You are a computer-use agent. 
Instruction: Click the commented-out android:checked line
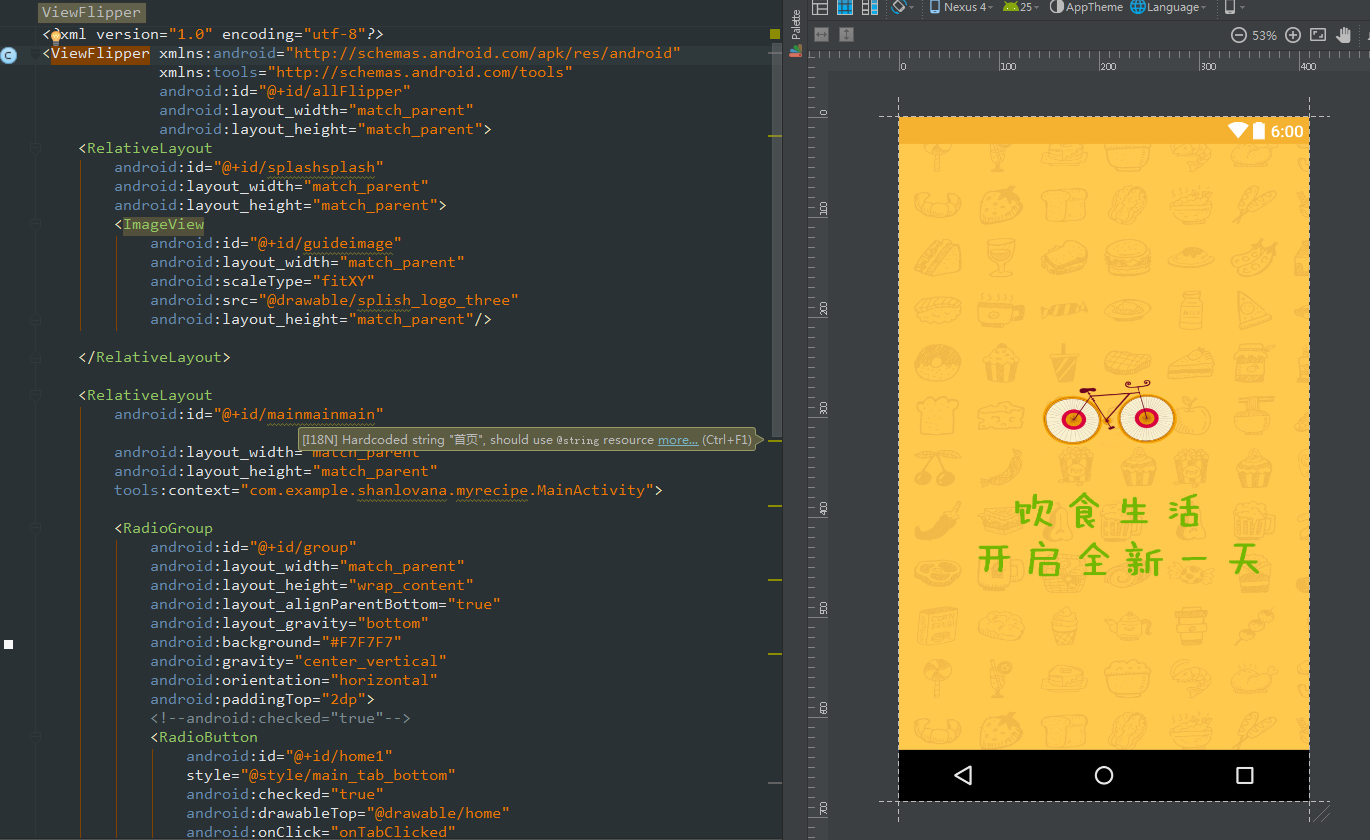click(281, 718)
